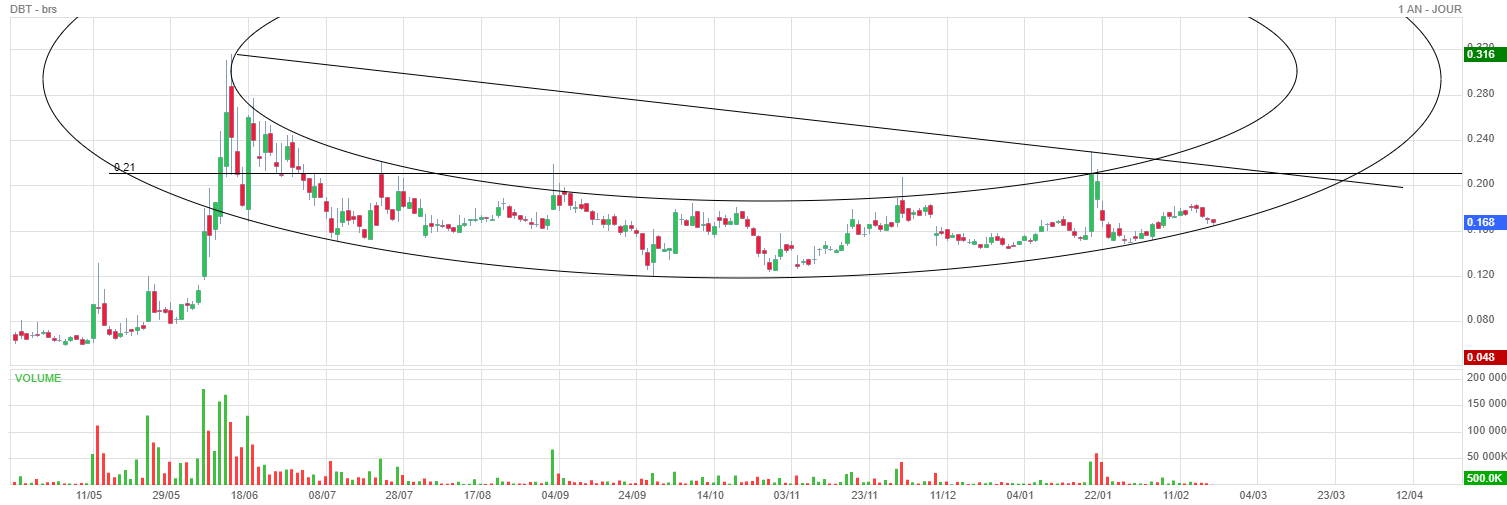Click the 14/10 date on time axis
Image resolution: width=1507 pixels, height=505 pixels.
tap(710, 495)
